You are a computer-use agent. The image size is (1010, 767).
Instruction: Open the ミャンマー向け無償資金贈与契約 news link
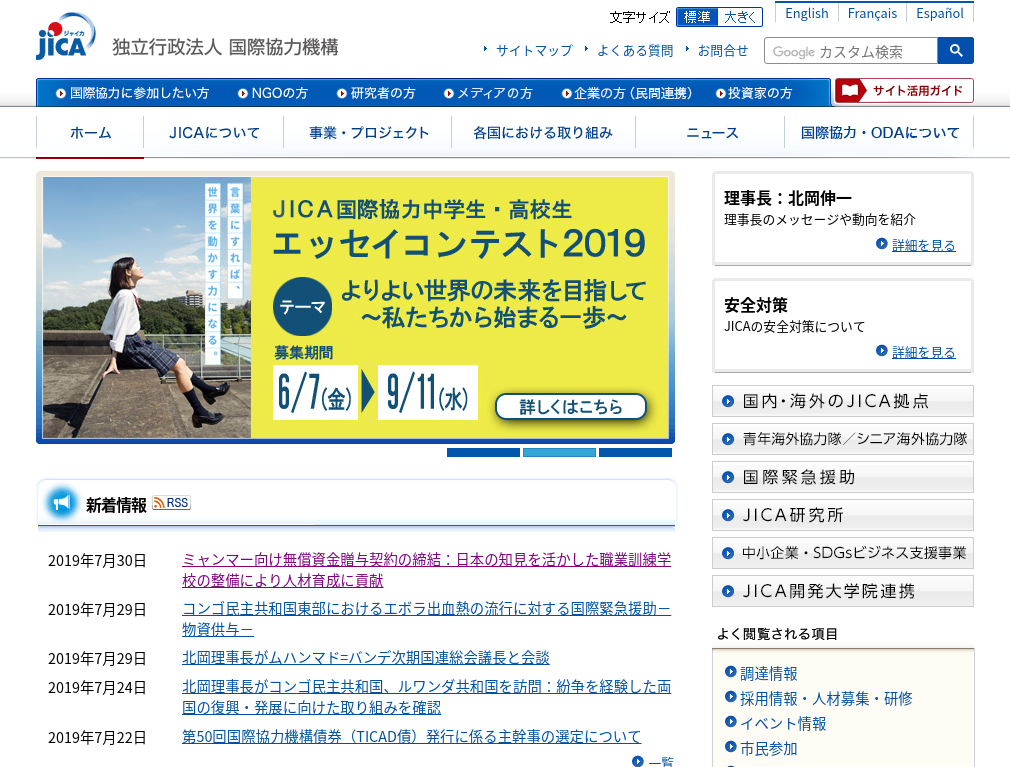coord(426,570)
